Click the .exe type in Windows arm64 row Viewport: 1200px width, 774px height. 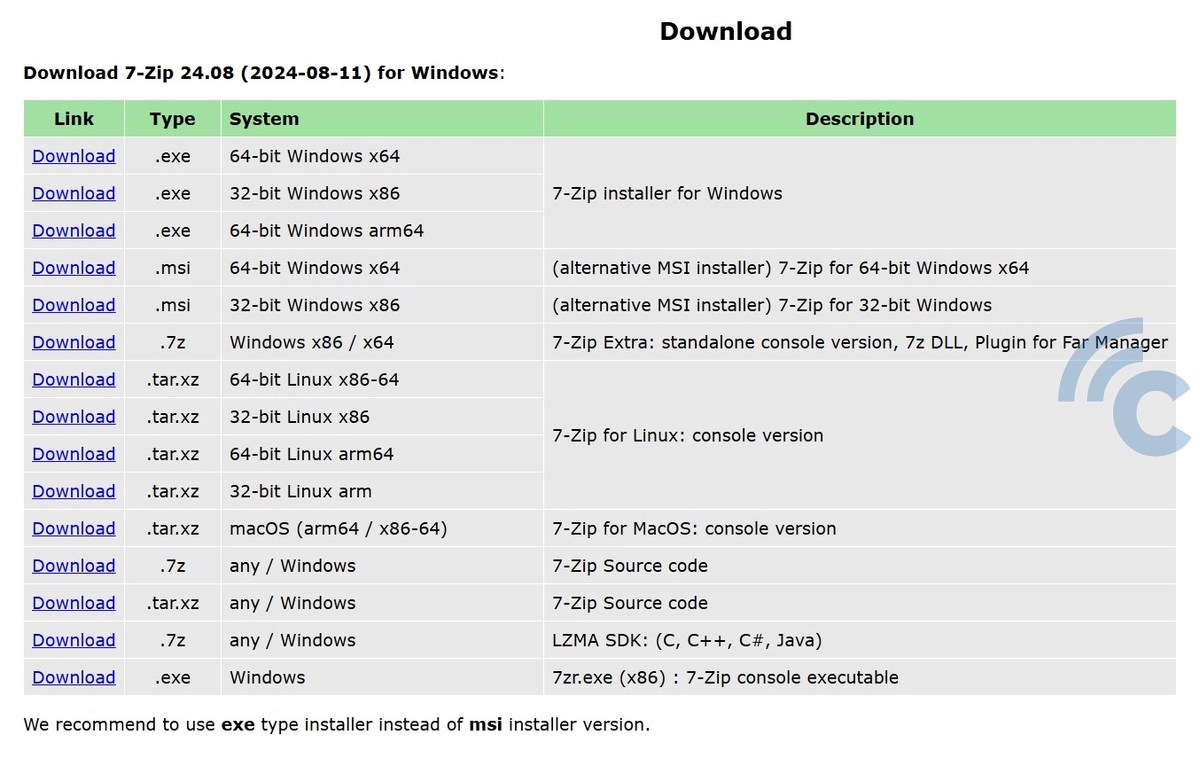(x=172, y=230)
